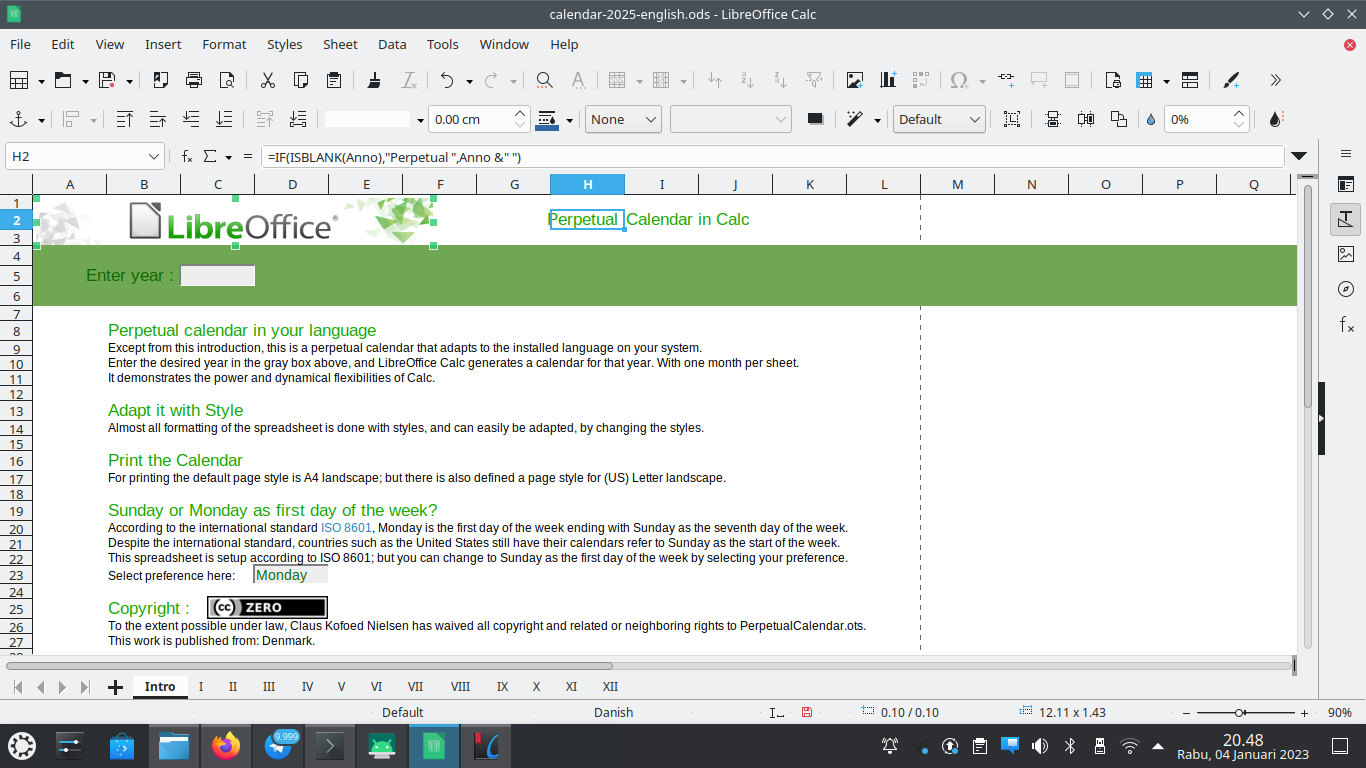Open Show Draw Functions brush icon
The width and height of the screenshot is (1366, 768).
point(1232,80)
